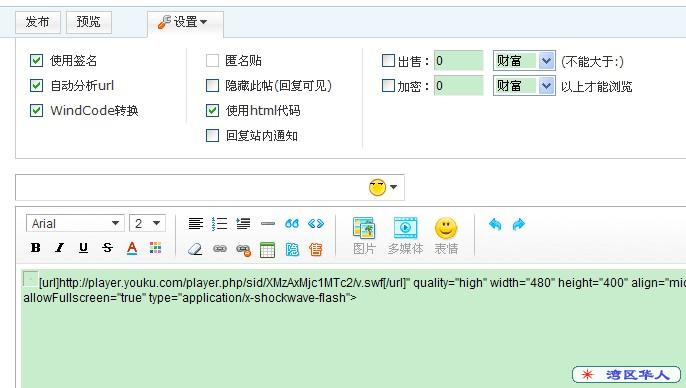Screen dimensions: 686x388
Task: Click the indent icon
Action: [x=243, y=224]
